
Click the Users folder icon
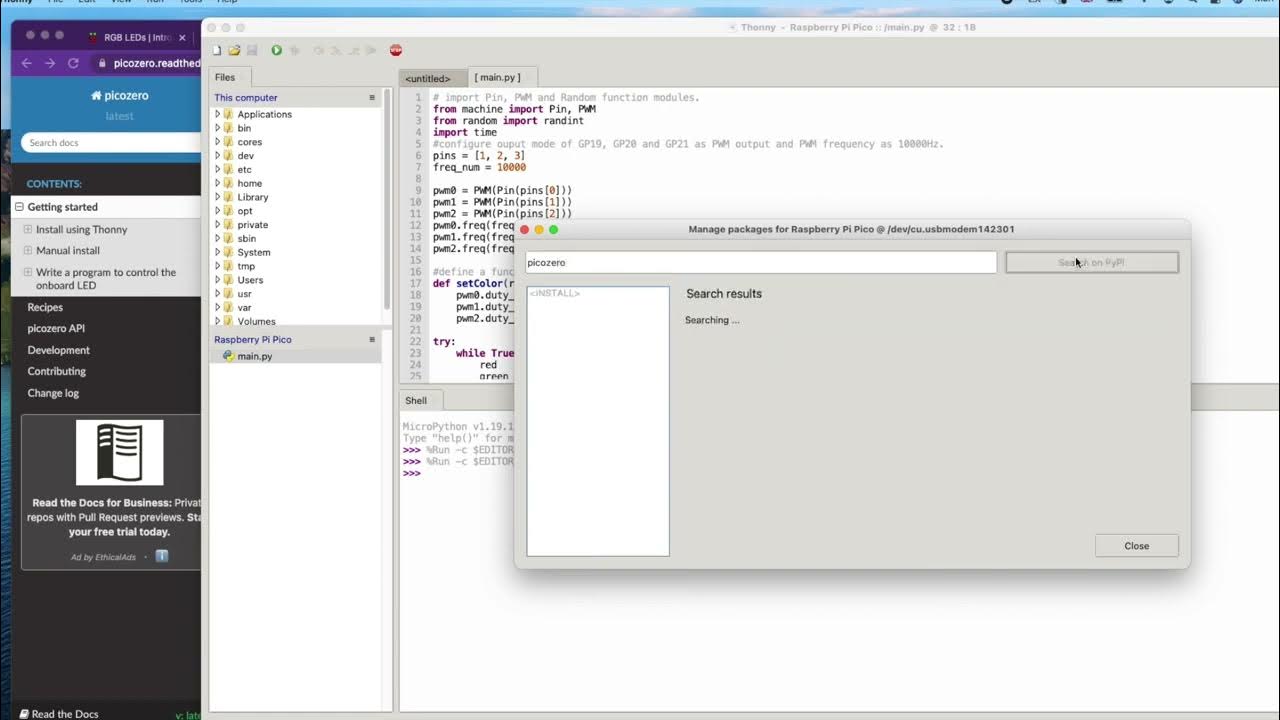[x=228, y=280]
